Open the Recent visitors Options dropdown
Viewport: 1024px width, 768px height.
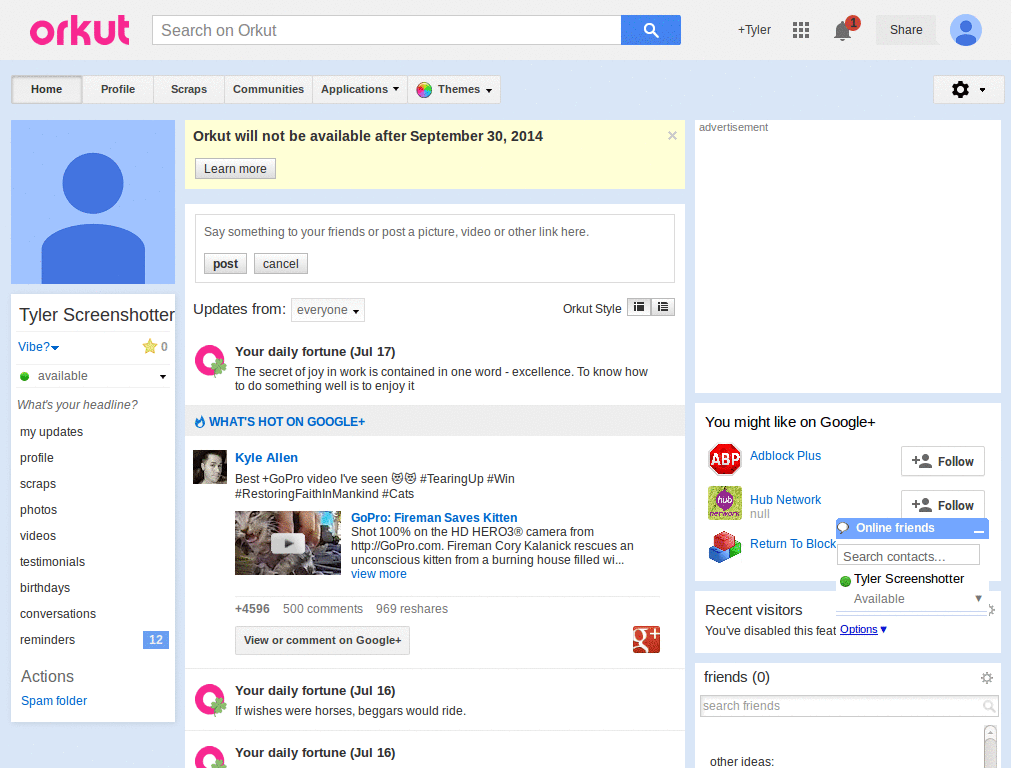(x=863, y=630)
